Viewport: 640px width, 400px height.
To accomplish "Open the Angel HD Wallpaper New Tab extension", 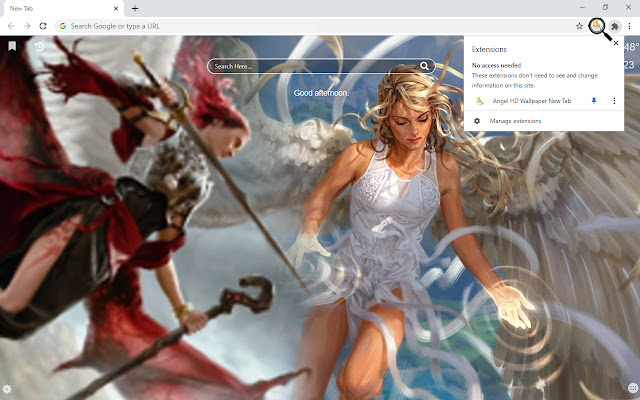I will [x=532, y=101].
